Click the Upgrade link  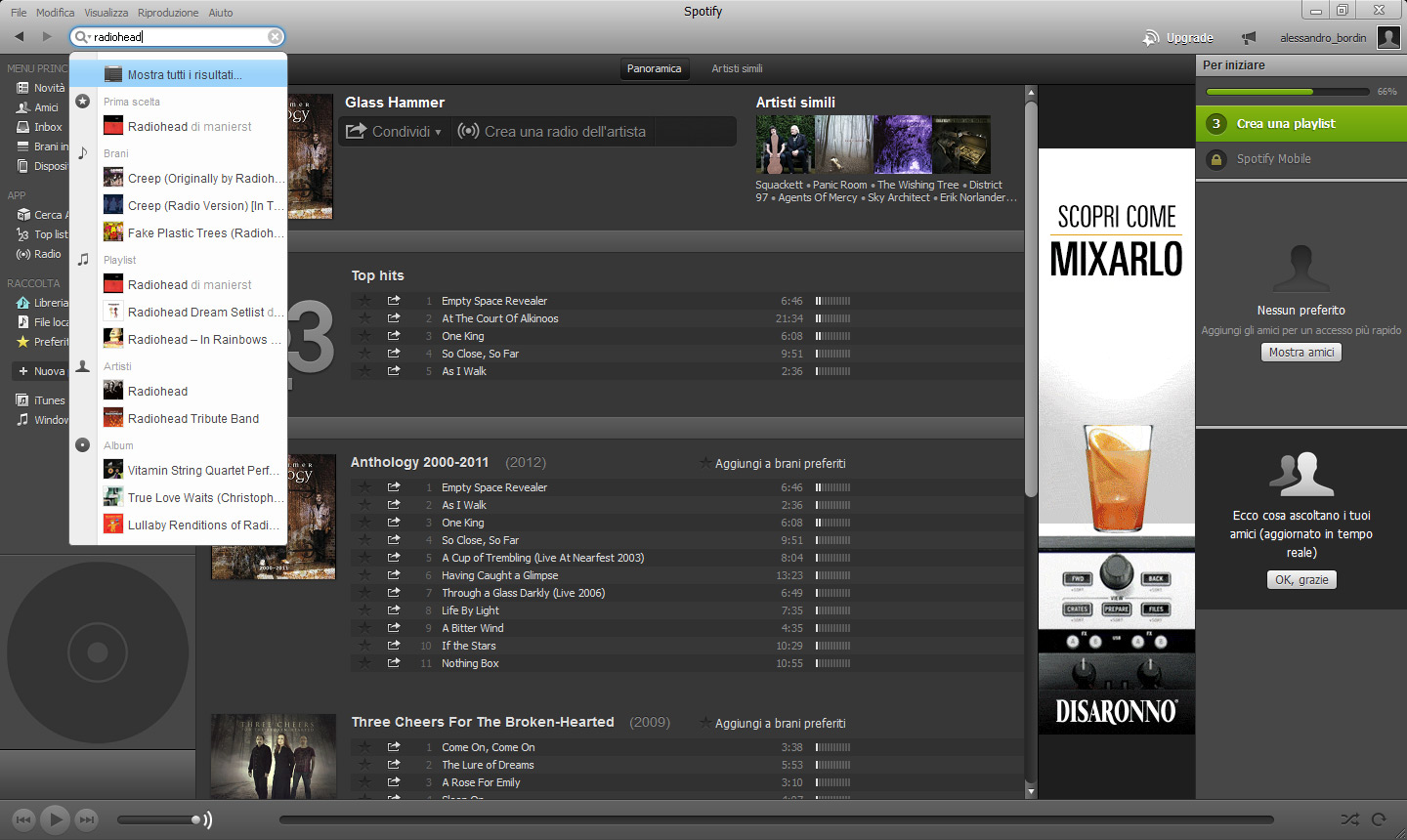1178,38
